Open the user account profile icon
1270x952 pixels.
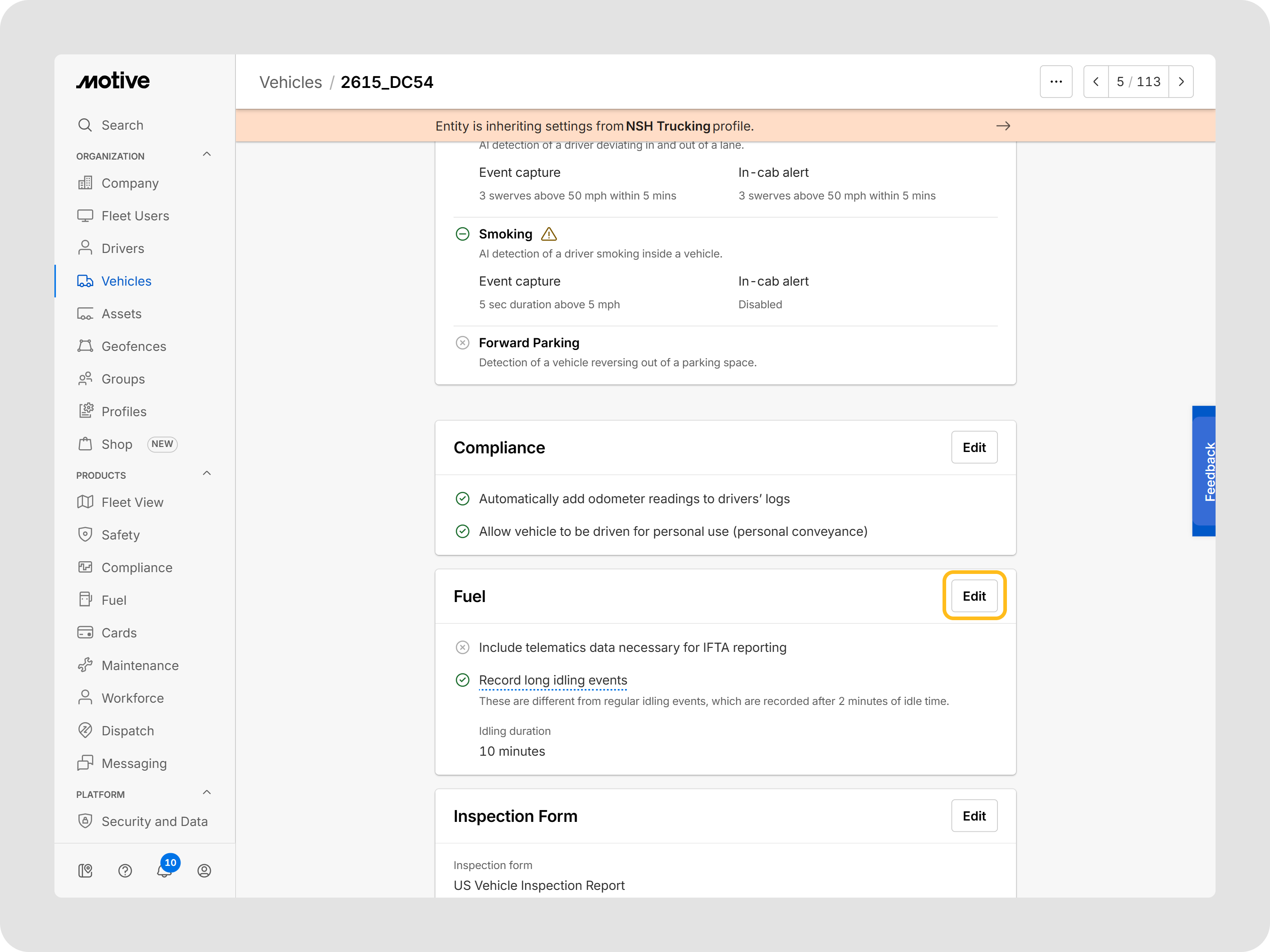pos(204,870)
